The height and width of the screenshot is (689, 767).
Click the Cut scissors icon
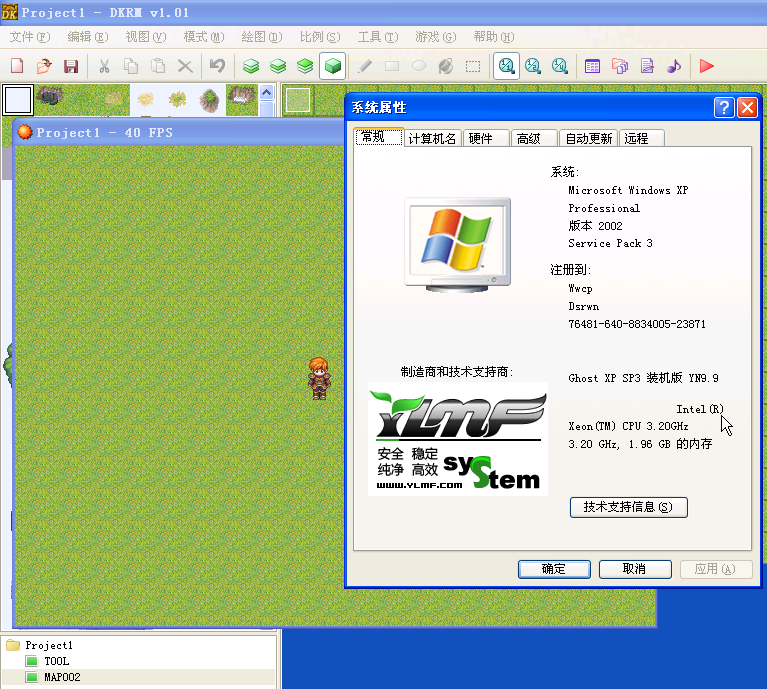click(x=104, y=66)
